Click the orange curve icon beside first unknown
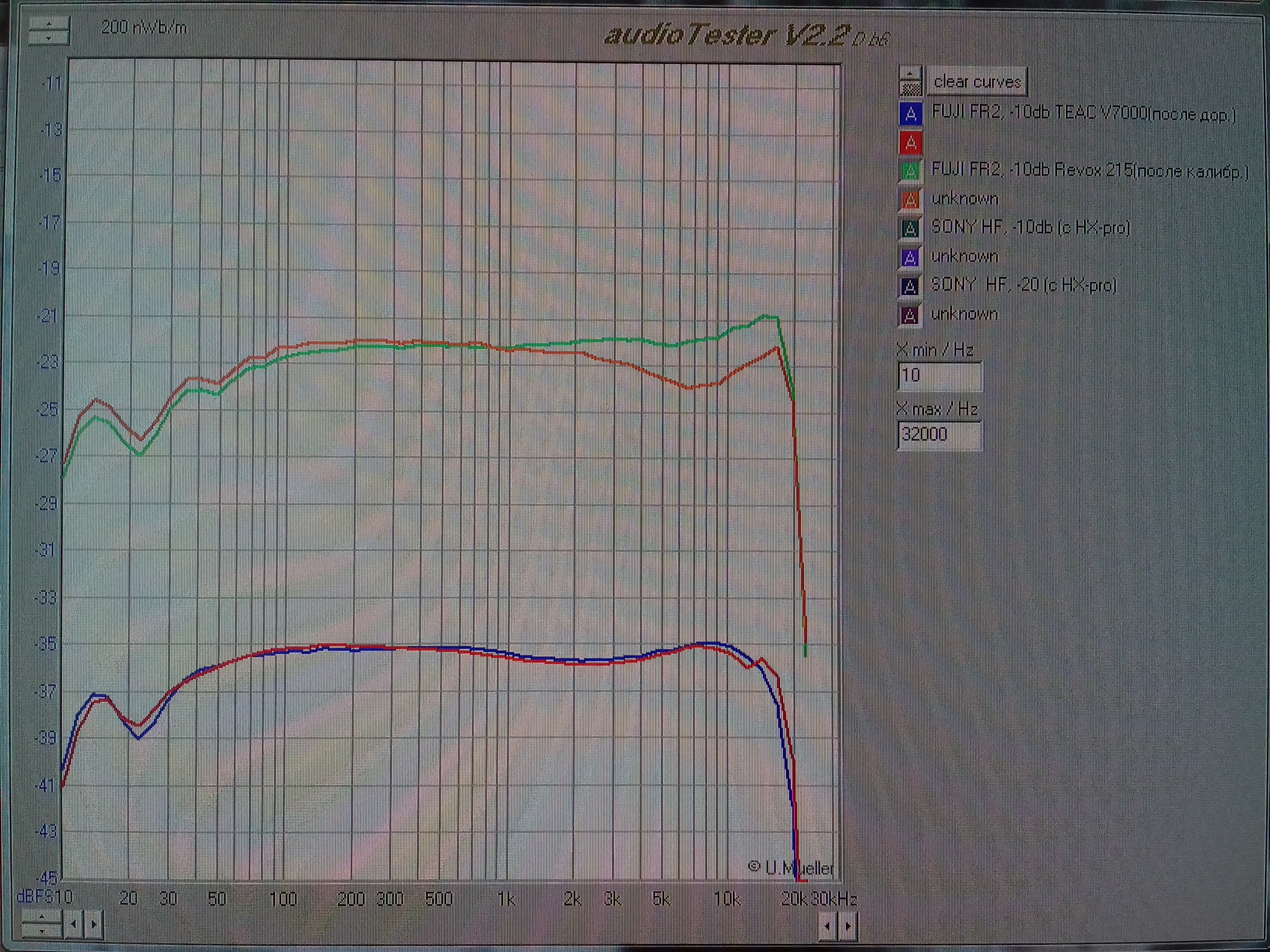This screenshot has height=952, width=1270. pos(910,200)
